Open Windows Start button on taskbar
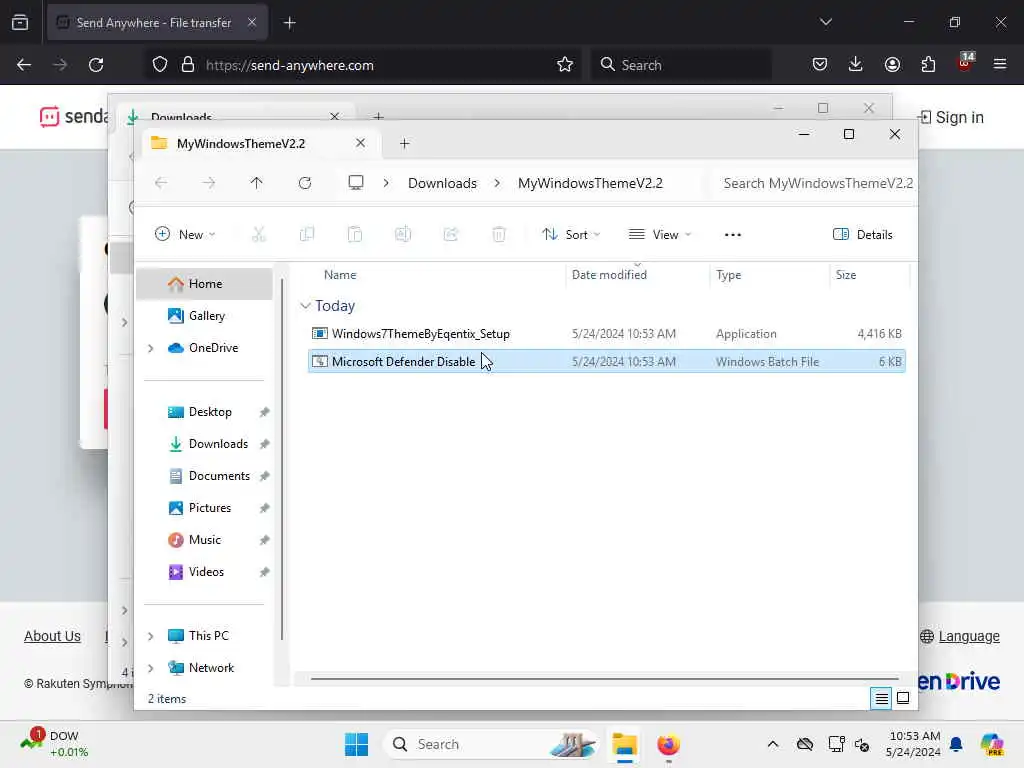This screenshot has width=1024, height=768. tap(357, 744)
